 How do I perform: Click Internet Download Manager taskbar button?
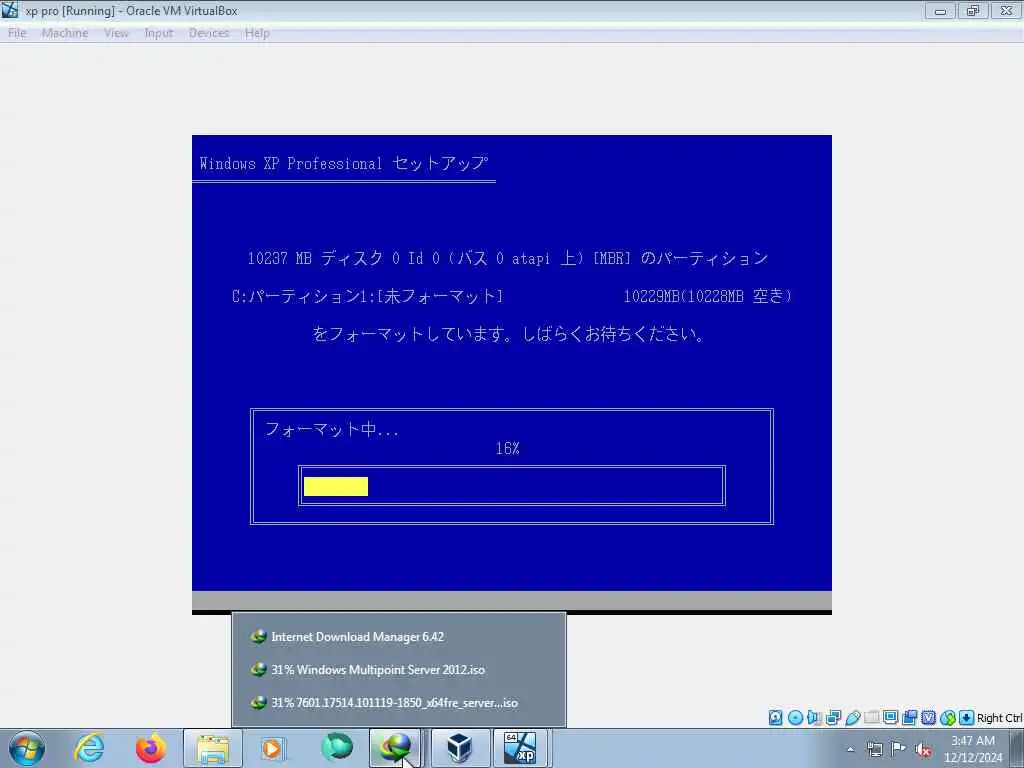[396, 748]
